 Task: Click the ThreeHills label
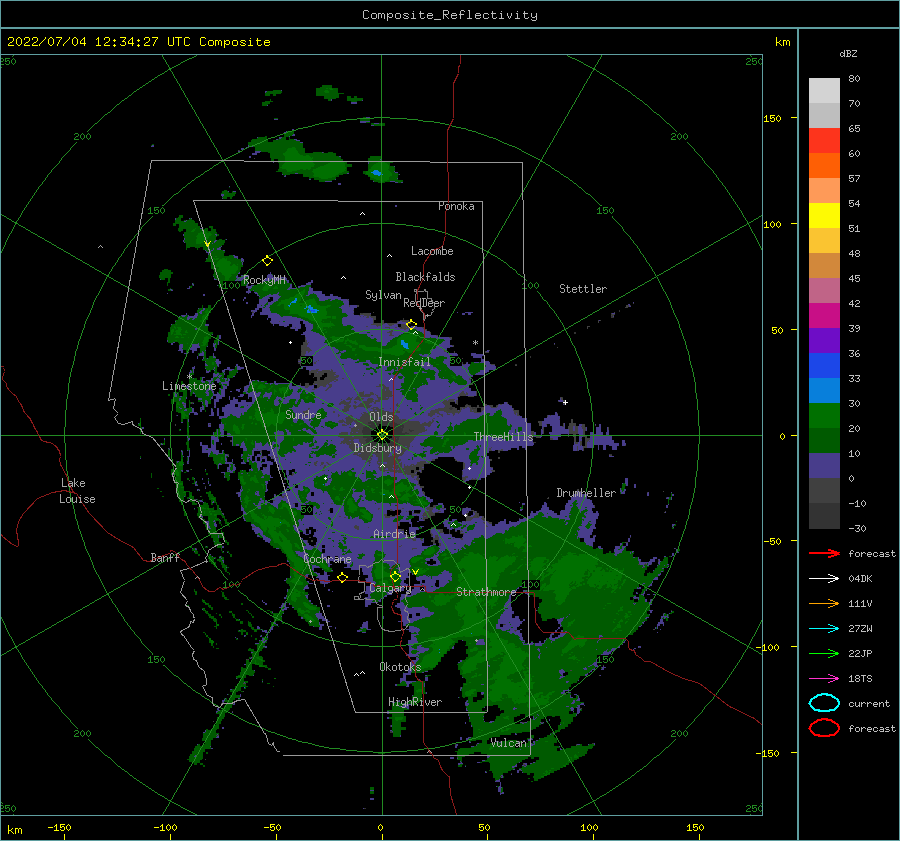tap(503, 437)
